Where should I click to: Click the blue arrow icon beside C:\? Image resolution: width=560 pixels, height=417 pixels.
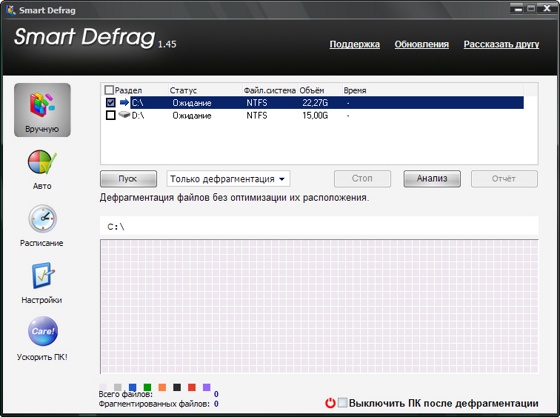click(x=124, y=103)
